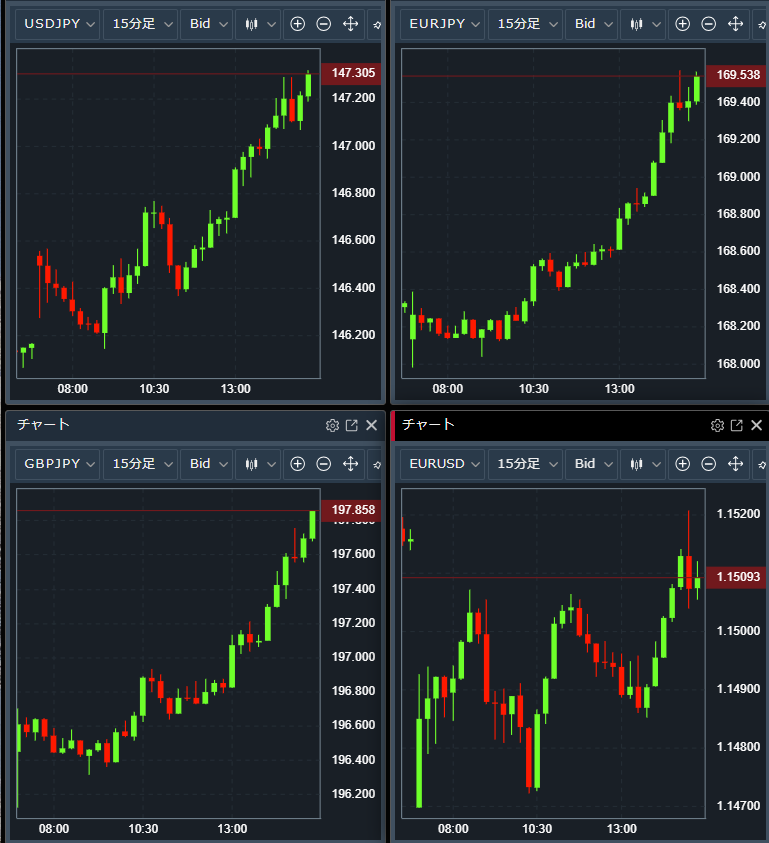Open settings gear of the GBPJPY chart panel
Viewport: 769px width, 843px height.
332,426
